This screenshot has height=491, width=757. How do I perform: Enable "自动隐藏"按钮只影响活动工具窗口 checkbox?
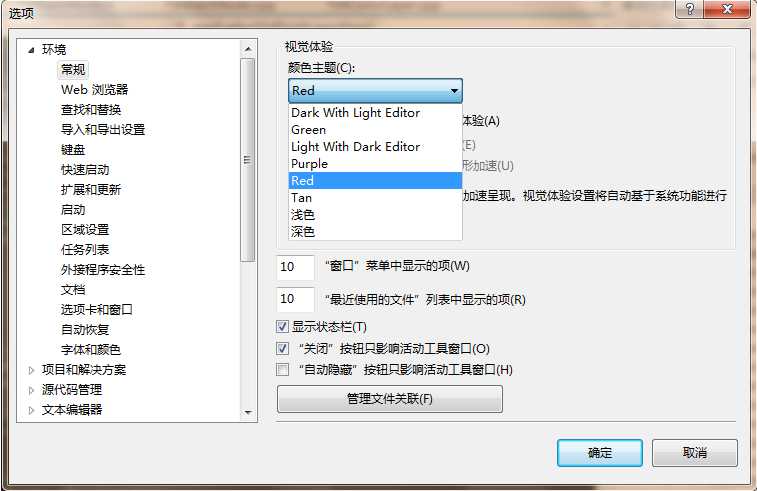pyautogui.click(x=282, y=369)
